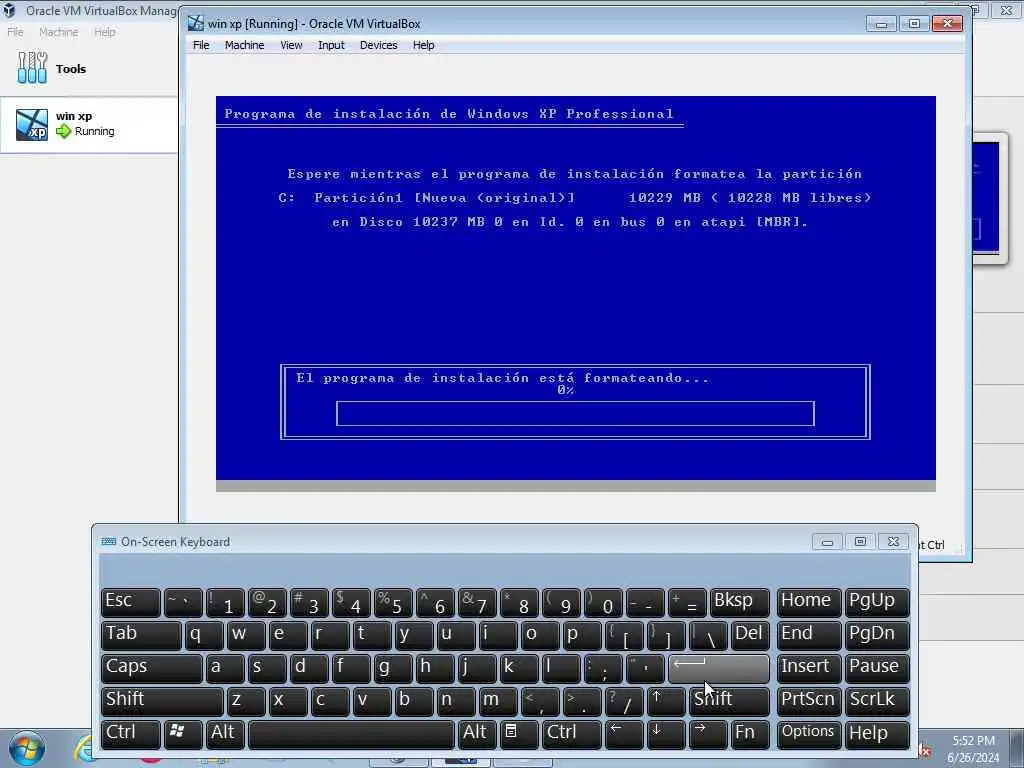The width and height of the screenshot is (1024, 768).
Task: Click the Windows logo key on keyboard
Action: (183, 733)
